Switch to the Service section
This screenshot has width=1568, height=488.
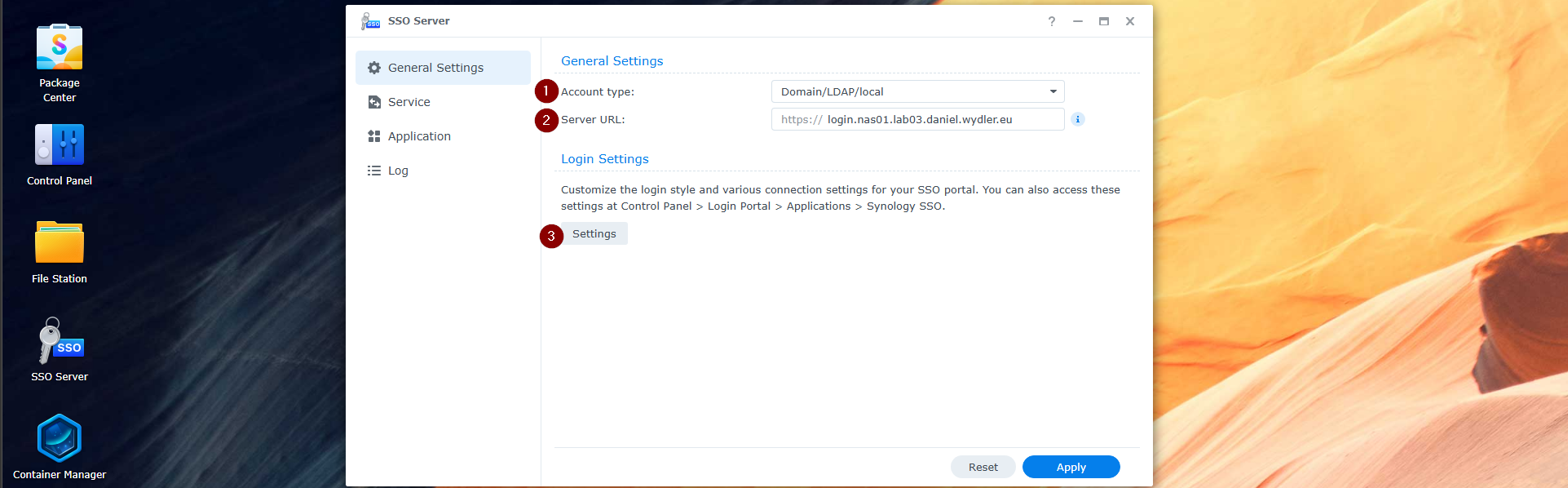(x=409, y=102)
